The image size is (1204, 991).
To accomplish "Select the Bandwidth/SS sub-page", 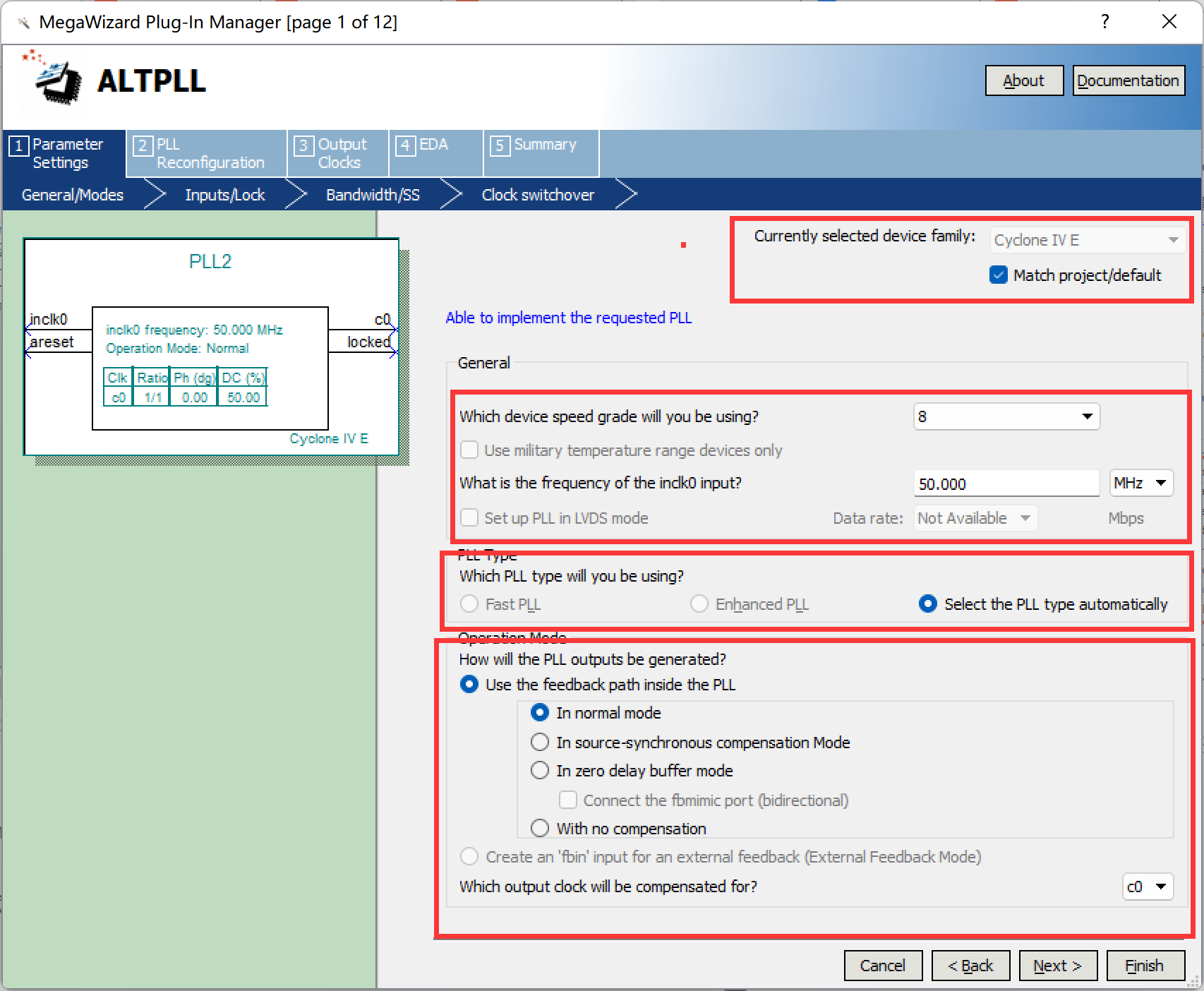I will coord(373,195).
